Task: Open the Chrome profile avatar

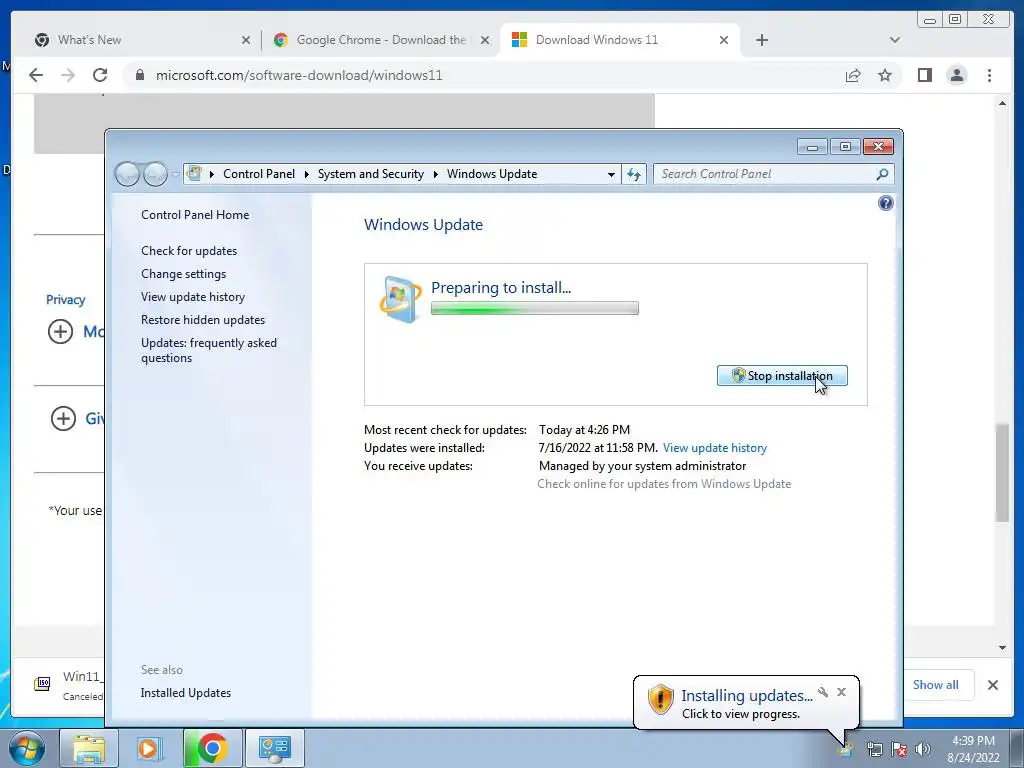Action: (957, 75)
